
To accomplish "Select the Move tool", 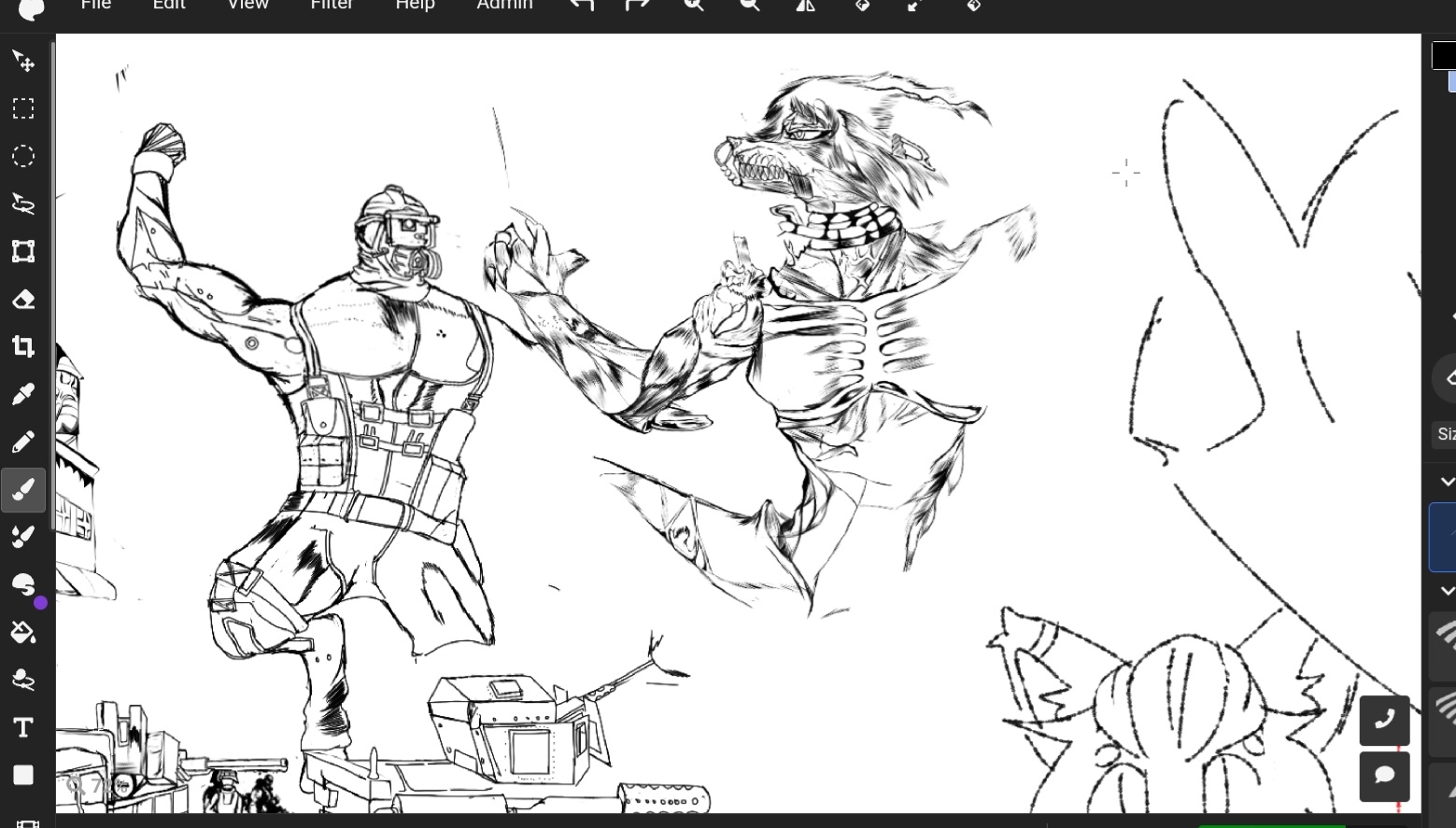I will click(23, 62).
